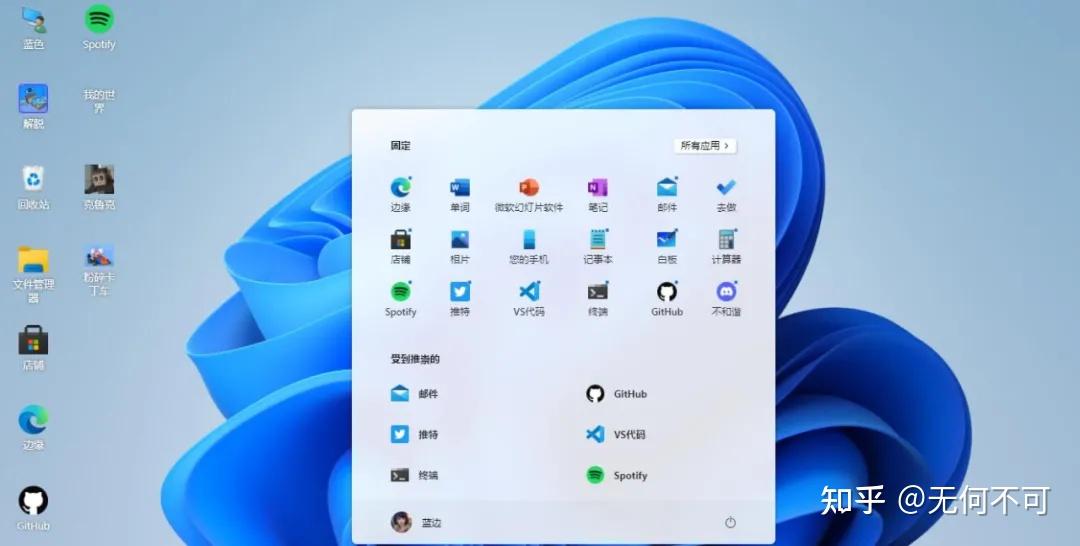Open recommended item Spotify
Viewport: 1080px width, 546px height.
616,475
